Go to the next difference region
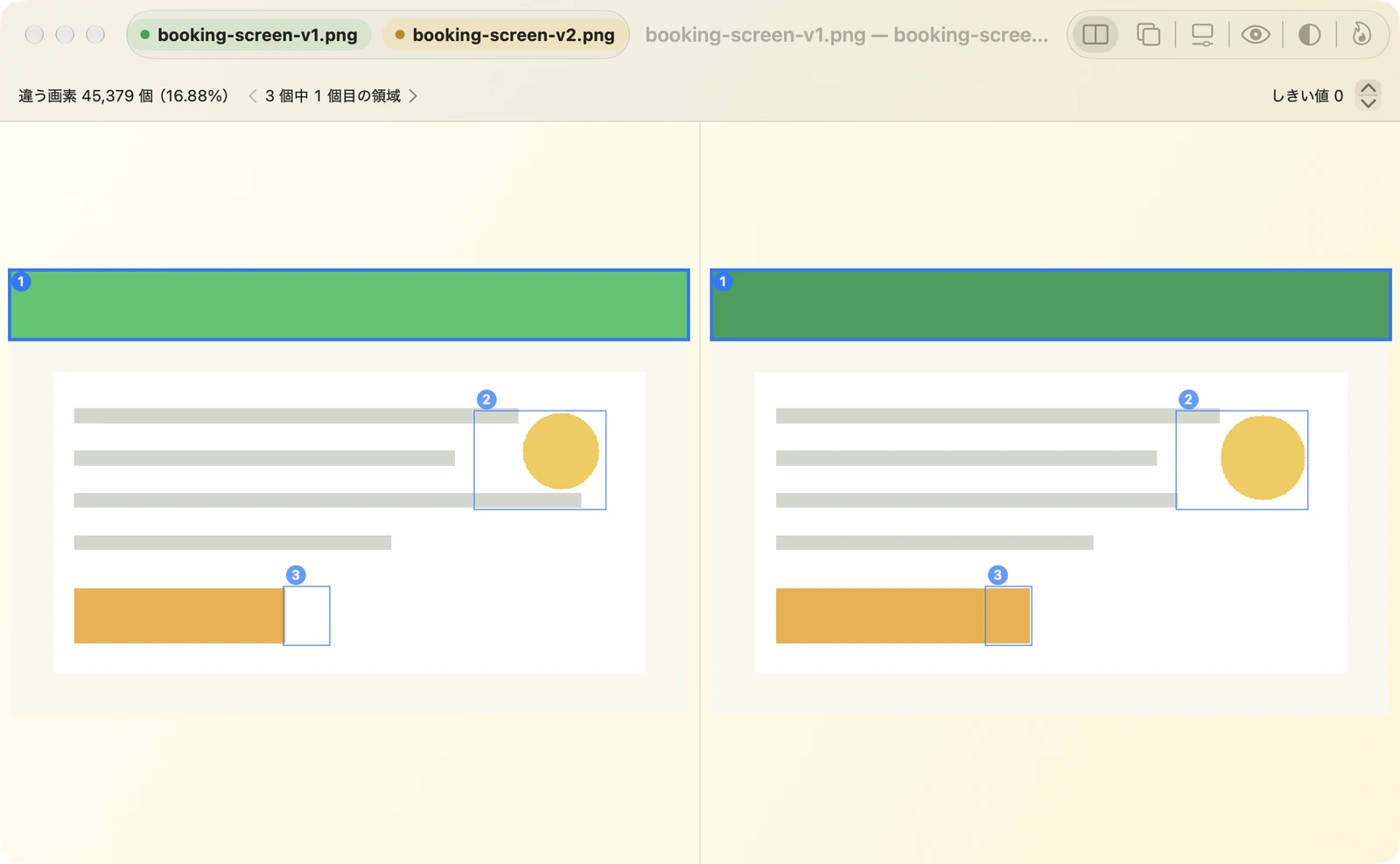Image resolution: width=1400 pixels, height=864 pixels. click(413, 95)
